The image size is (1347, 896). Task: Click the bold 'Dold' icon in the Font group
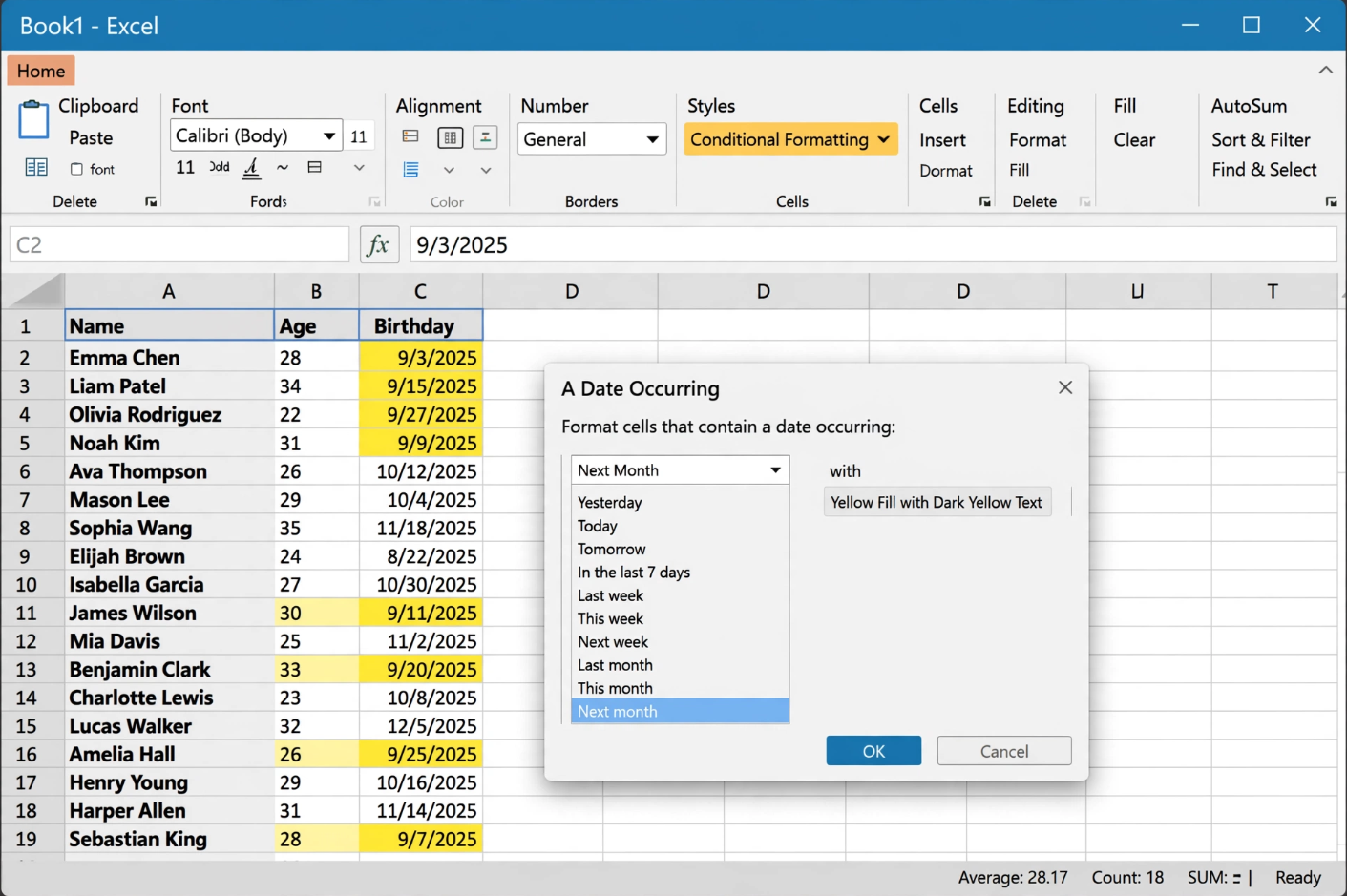coord(220,167)
